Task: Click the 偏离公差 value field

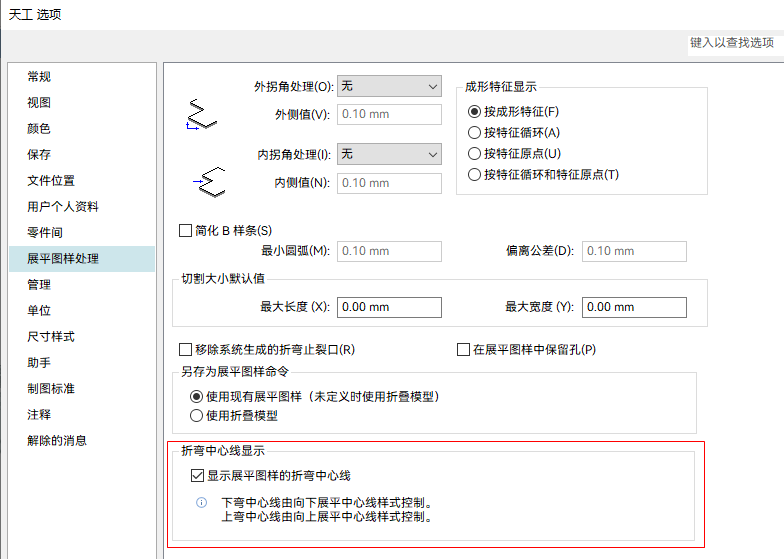Action: [634, 251]
